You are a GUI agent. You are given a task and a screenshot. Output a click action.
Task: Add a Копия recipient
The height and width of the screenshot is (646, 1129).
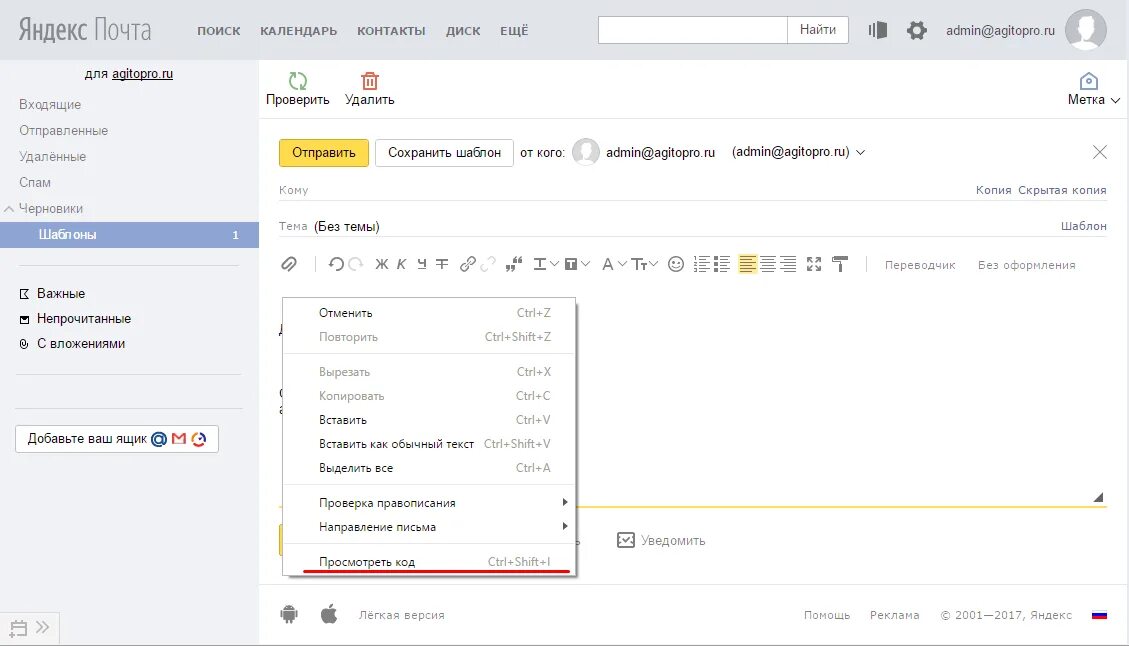993,190
